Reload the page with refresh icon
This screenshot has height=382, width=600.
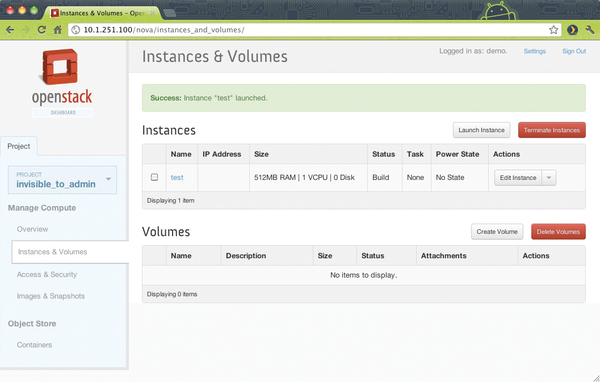point(42,30)
